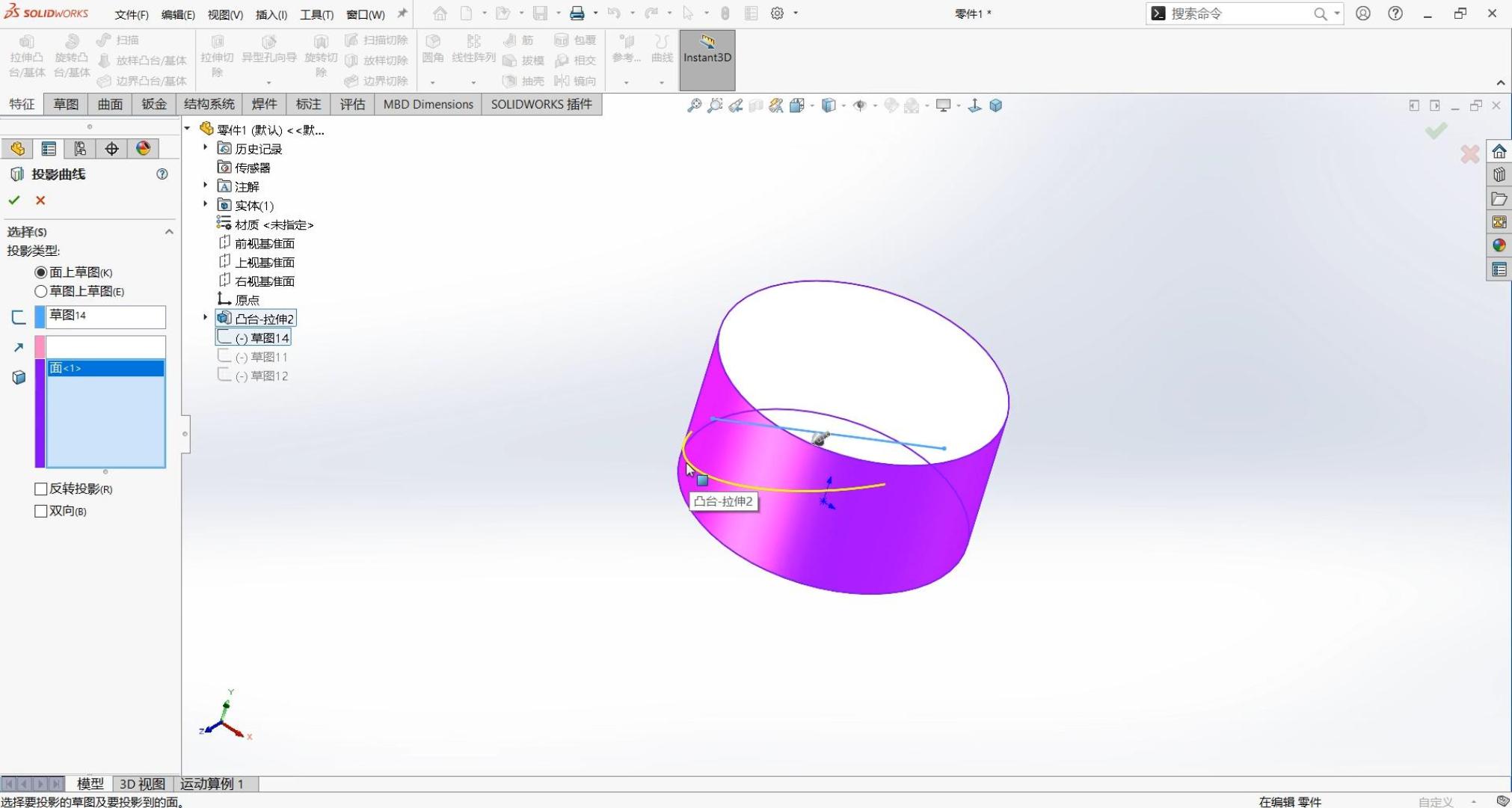Switch to the Sketch ribbon tab
The width and height of the screenshot is (1512, 808).
[x=65, y=104]
